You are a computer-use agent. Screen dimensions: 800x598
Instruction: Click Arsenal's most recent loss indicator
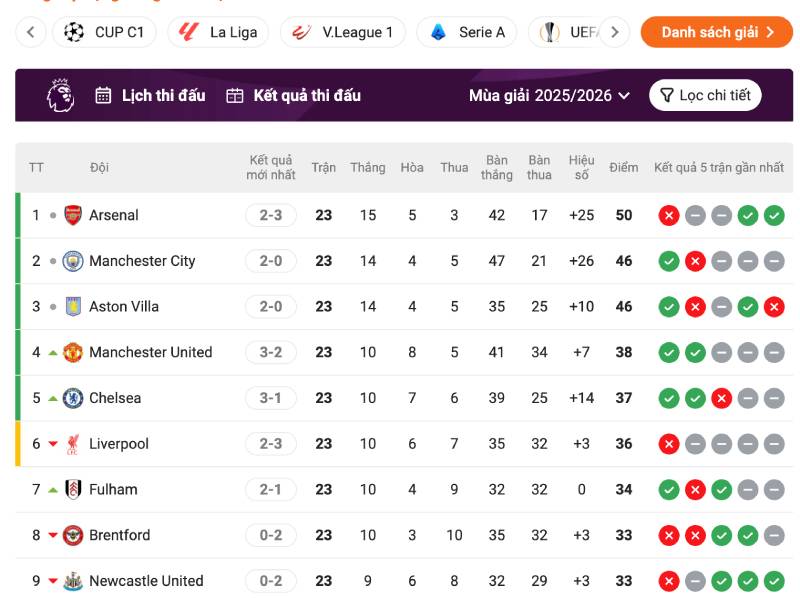669,215
